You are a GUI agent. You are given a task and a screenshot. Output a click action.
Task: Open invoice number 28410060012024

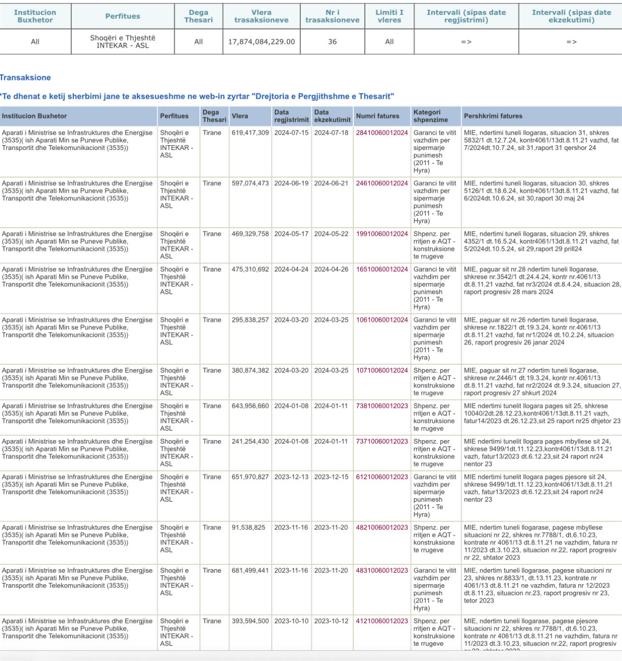click(382, 132)
